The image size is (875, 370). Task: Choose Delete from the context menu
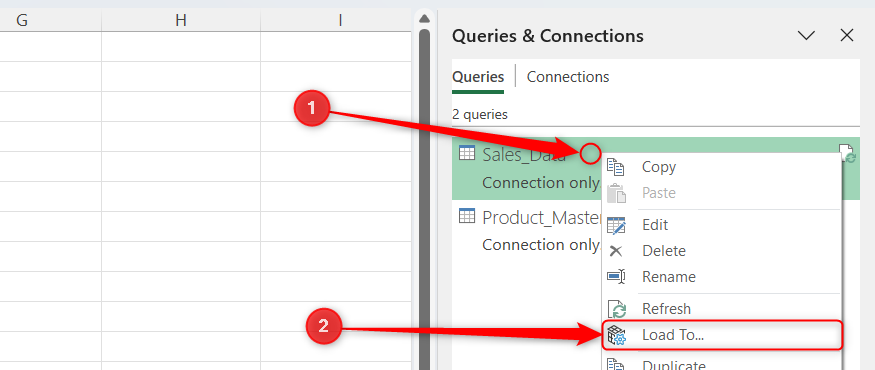(x=722, y=251)
